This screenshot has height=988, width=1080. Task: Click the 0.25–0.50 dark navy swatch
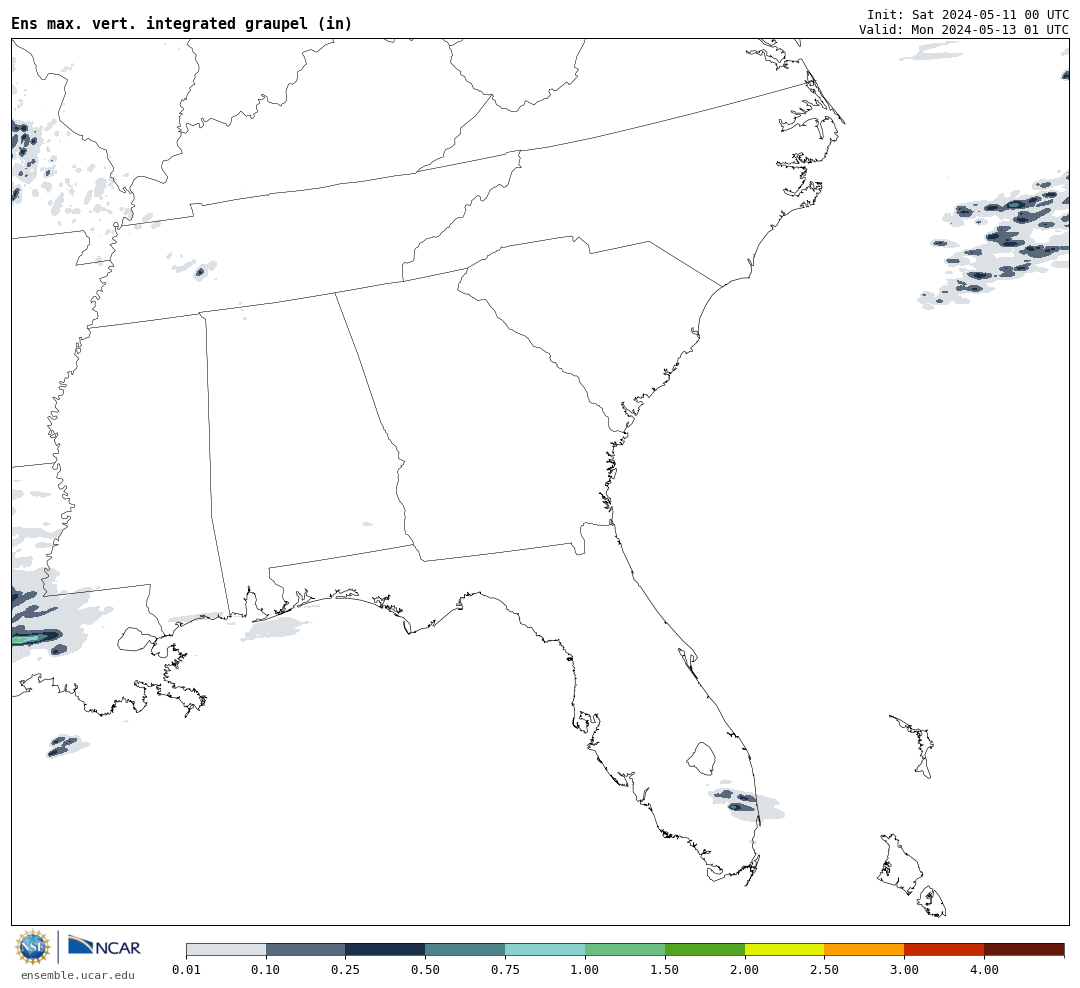pyautogui.click(x=386, y=950)
